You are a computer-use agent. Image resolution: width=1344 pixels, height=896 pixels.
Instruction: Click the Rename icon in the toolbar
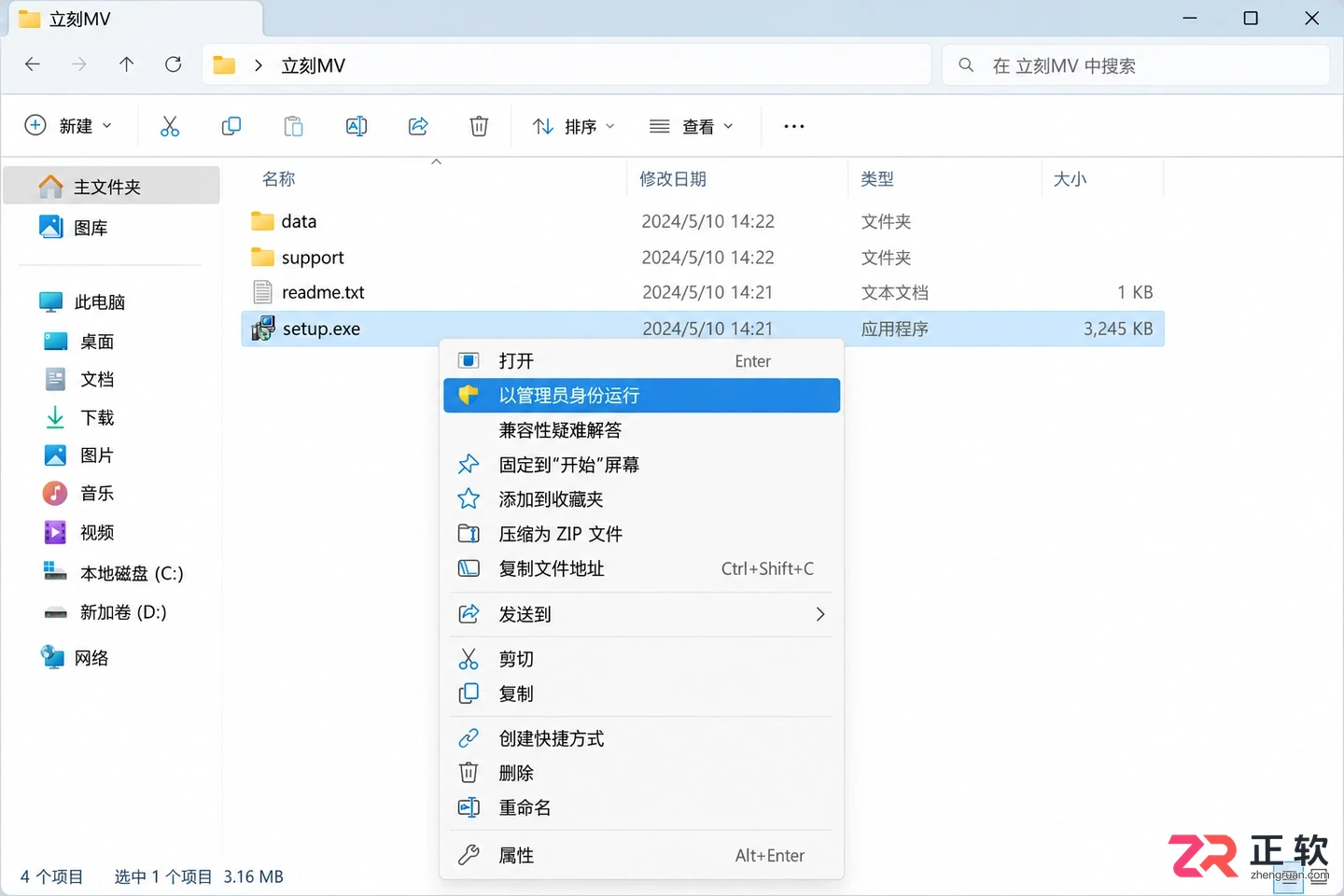357,126
